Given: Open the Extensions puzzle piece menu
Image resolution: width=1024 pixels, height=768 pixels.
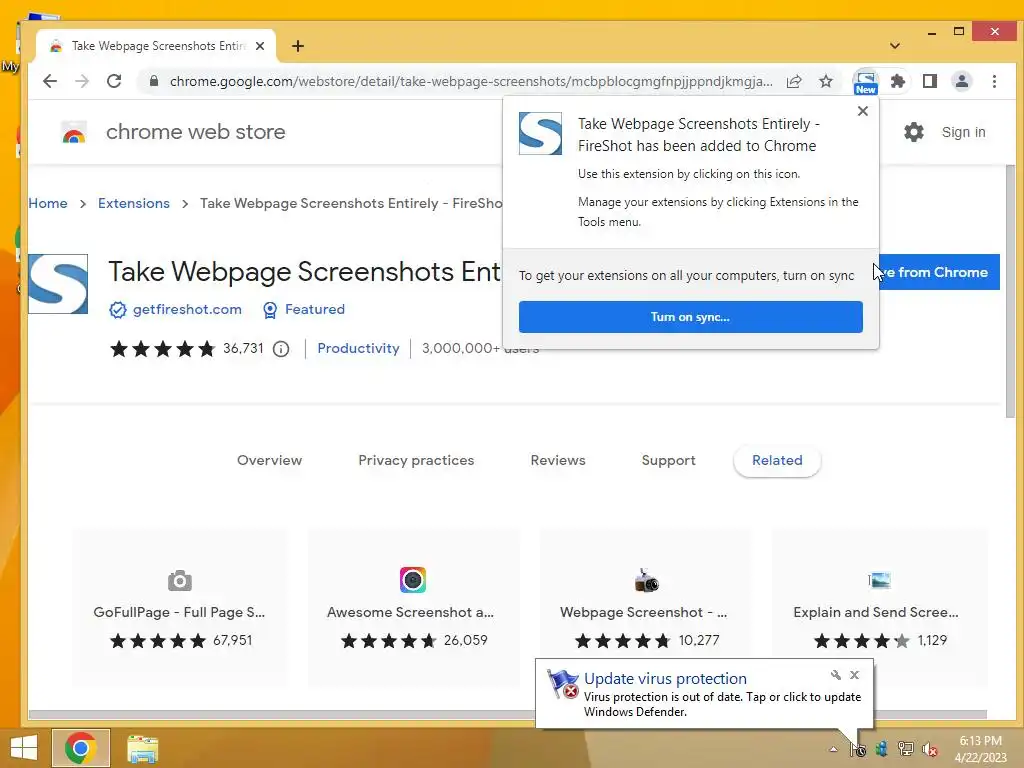Looking at the screenshot, I should pos(898,81).
